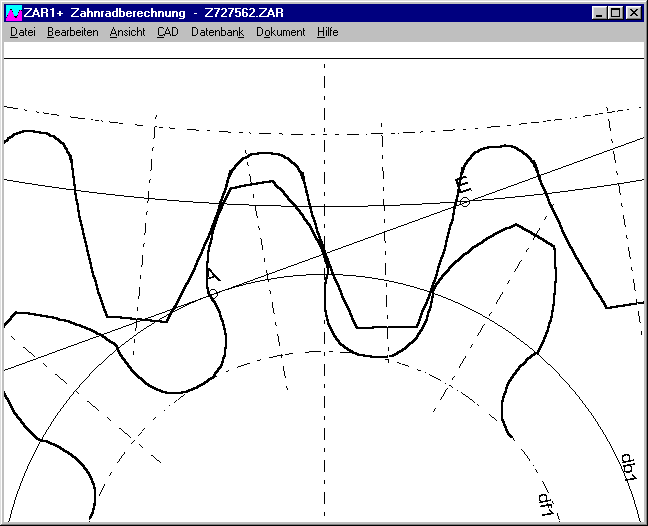Click the db1 base circle label
This screenshot has width=648, height=526.
point(627,467)
